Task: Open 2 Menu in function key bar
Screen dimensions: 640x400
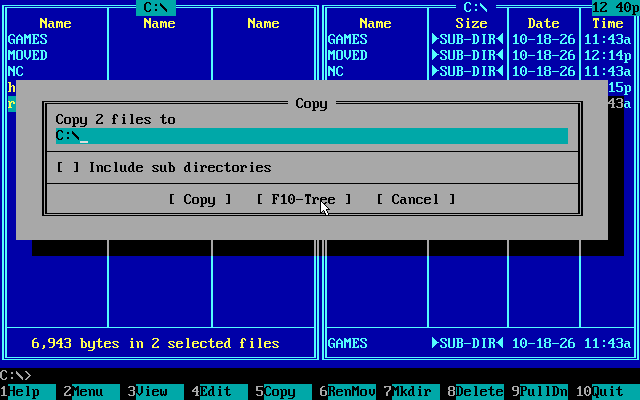Action: point(91,391)
